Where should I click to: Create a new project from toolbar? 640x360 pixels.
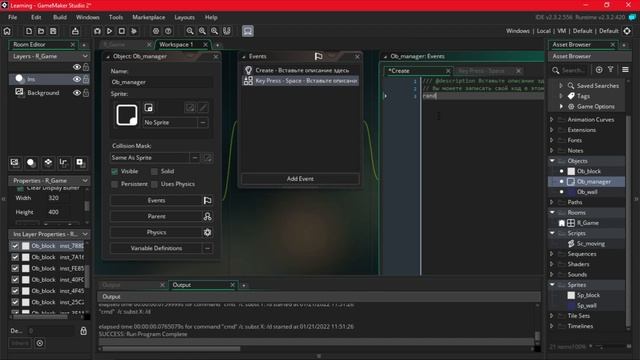29,31
